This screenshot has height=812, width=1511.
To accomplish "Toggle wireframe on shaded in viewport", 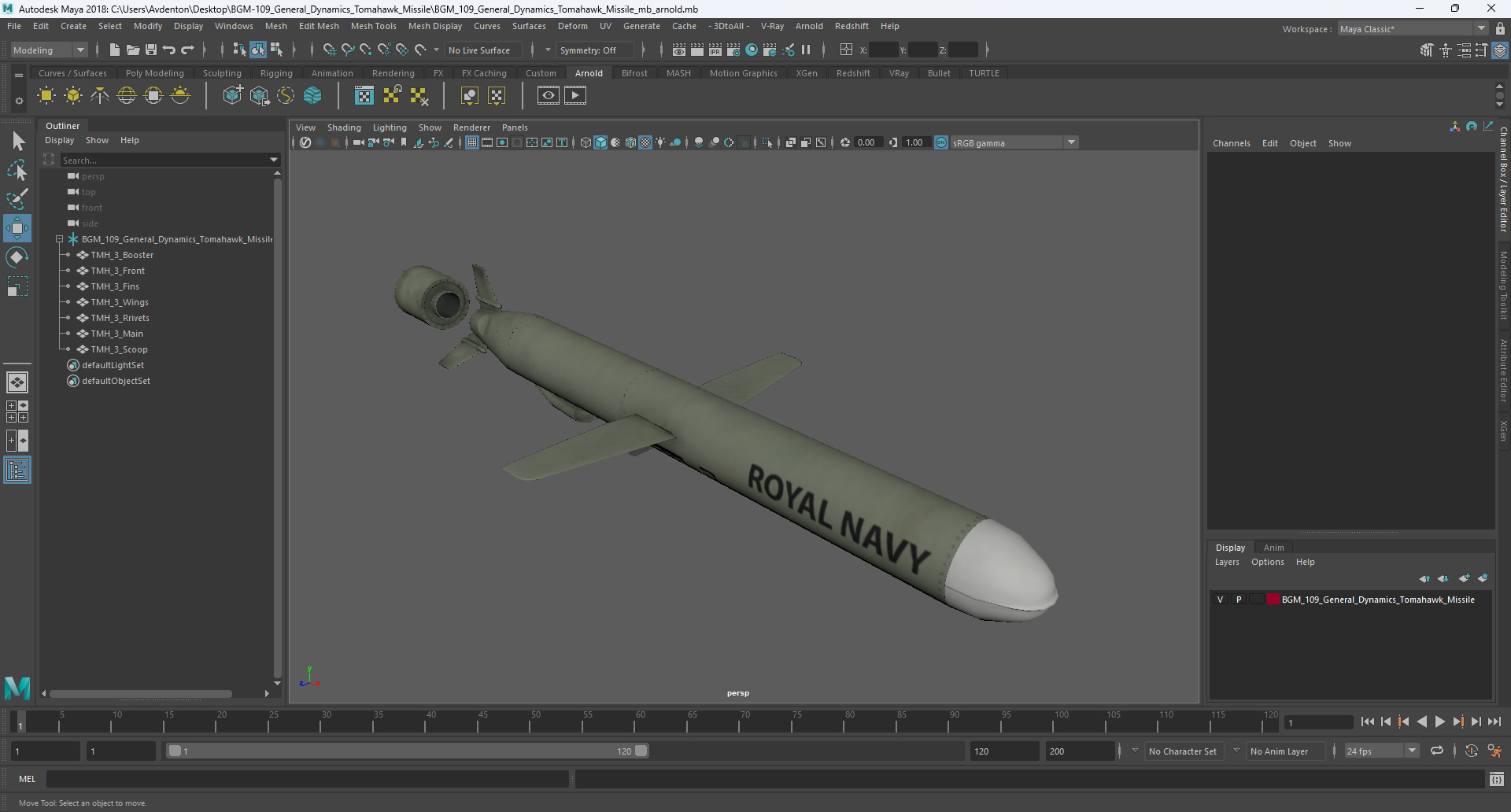I will click(x=630, y=142).
